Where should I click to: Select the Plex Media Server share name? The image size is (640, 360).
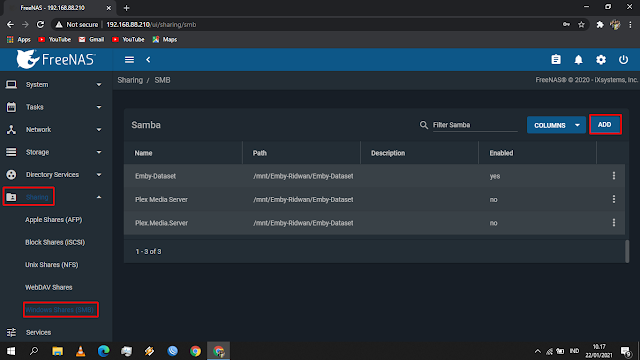pyautogui.click(x=161, y=200)
